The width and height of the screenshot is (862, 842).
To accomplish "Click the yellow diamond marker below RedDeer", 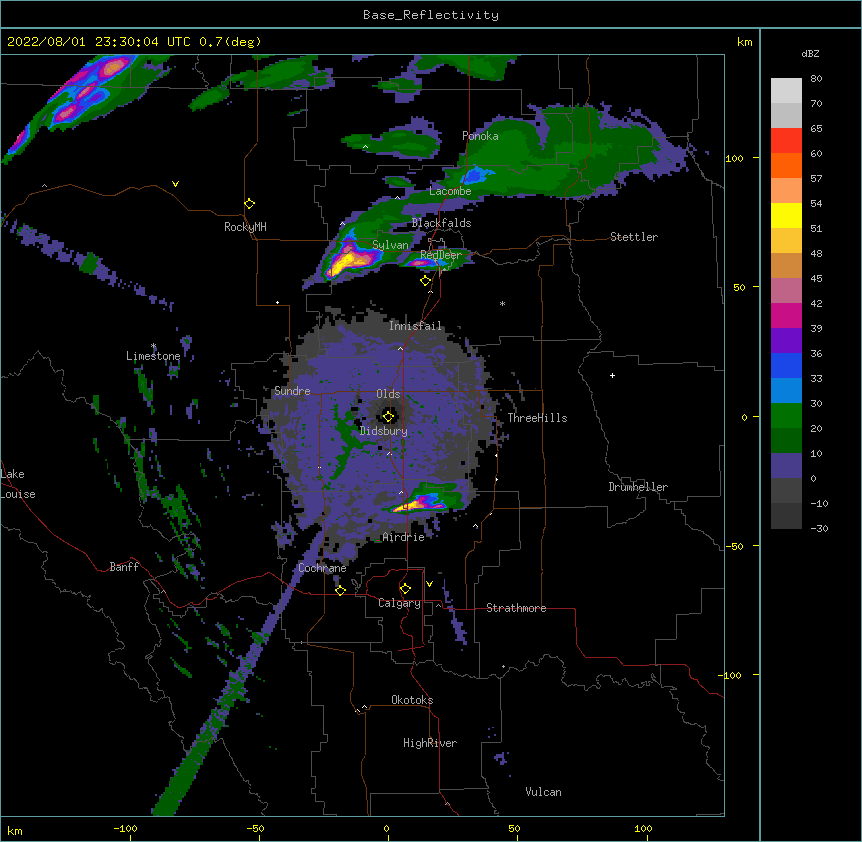I will point(425,281).
